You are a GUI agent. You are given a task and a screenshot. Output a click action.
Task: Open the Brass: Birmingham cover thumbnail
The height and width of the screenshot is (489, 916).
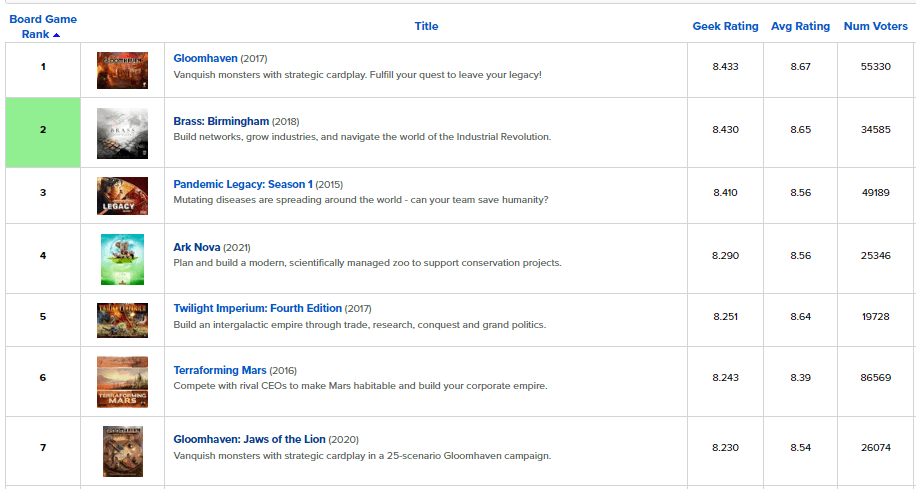(122, 133)
